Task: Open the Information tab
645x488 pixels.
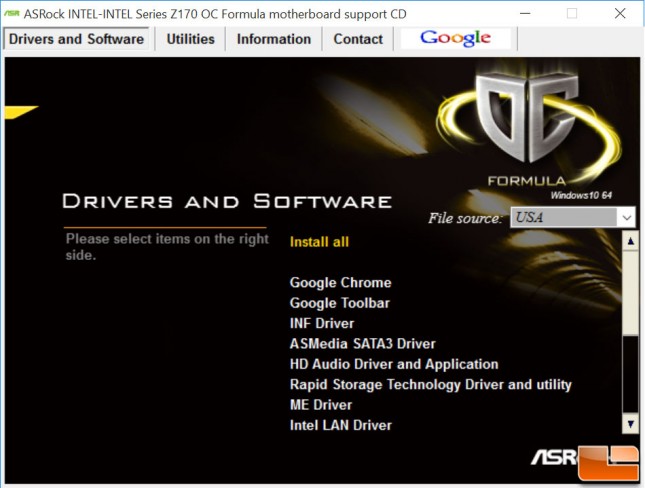Action: (x=274, y=39)
